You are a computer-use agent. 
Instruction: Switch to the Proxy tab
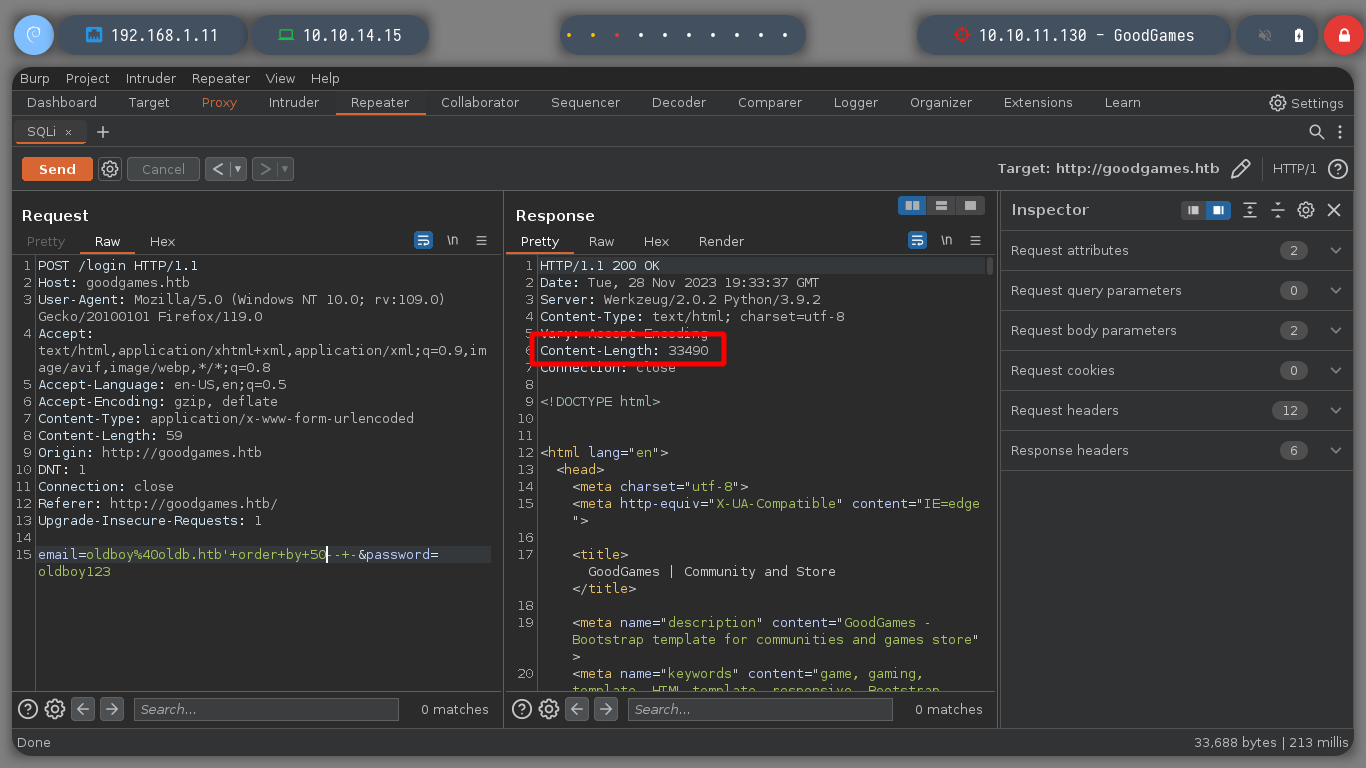tap(219, 102)
